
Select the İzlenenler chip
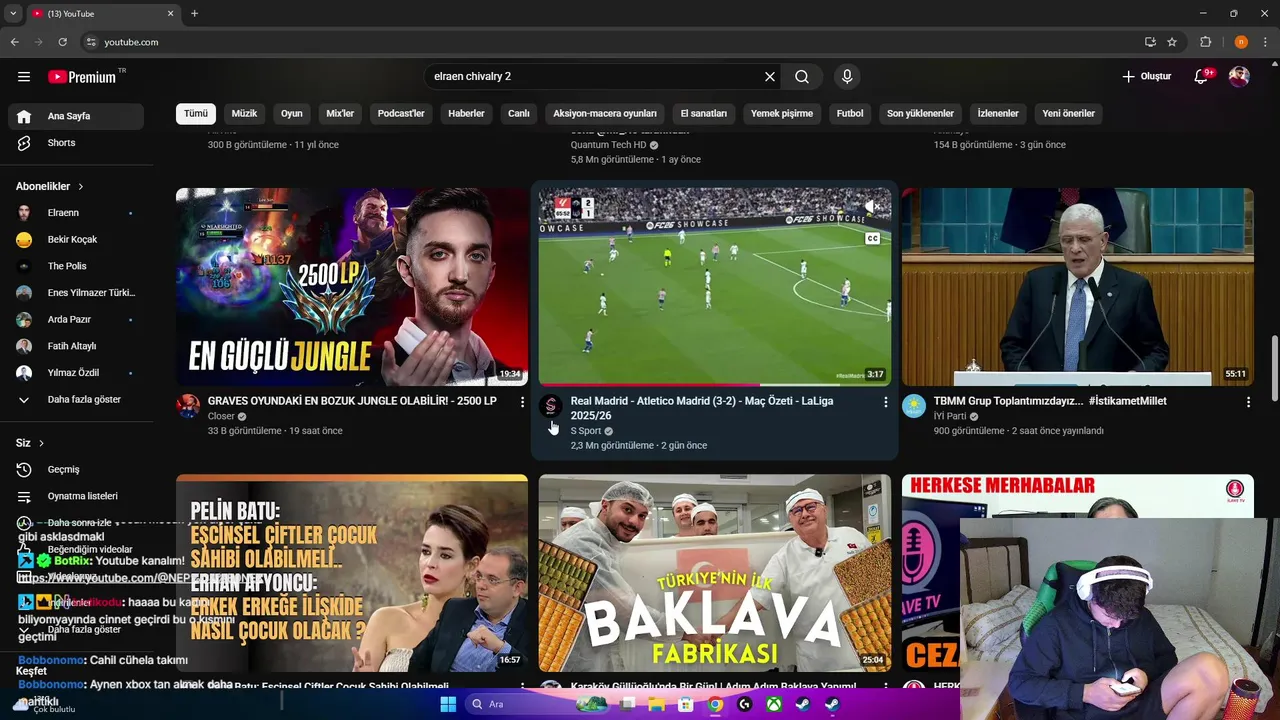(x=998, y=113)
